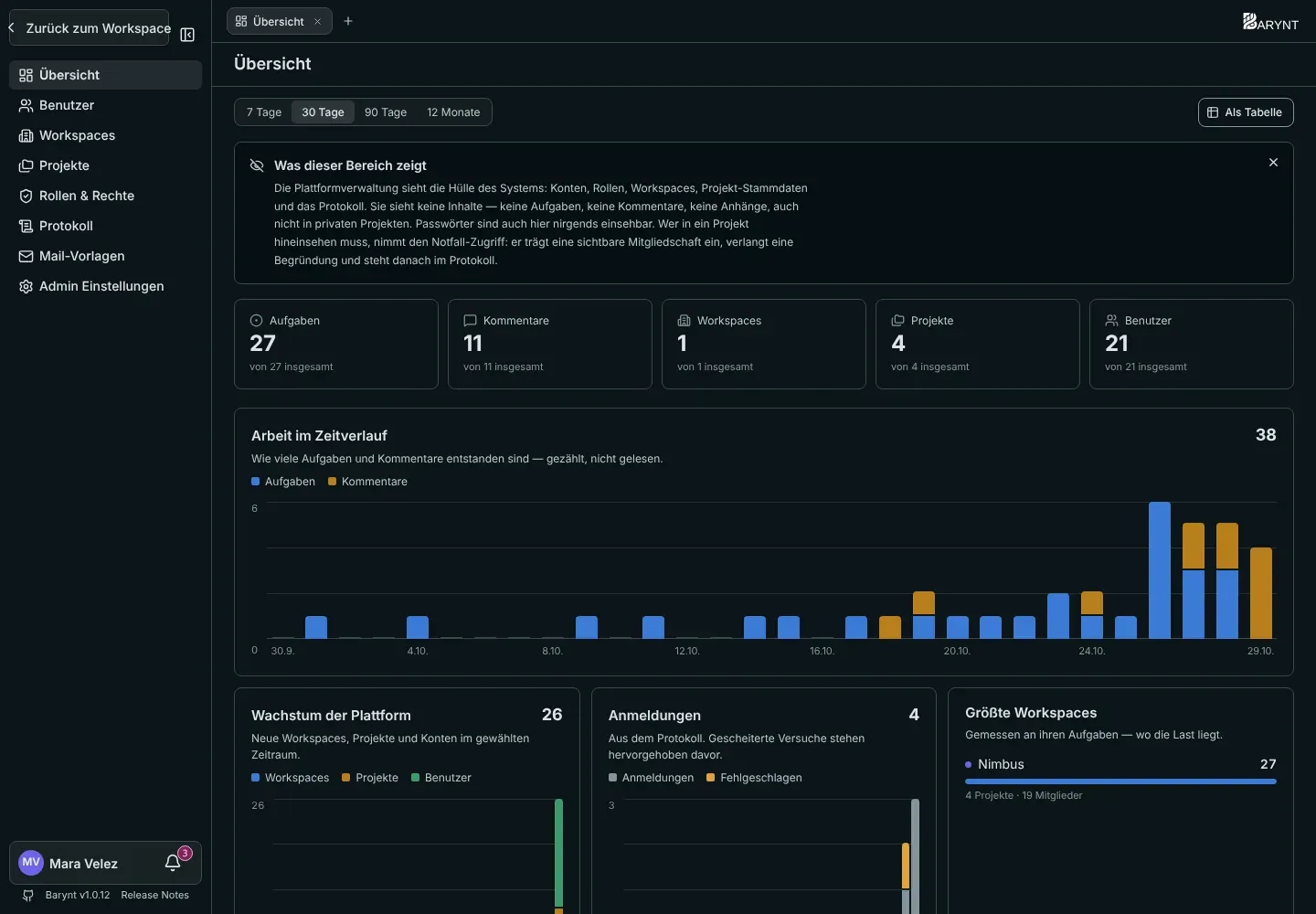Viewport: 1316px width, 914px height.
Task: Close the Übersicht tab
Action: tap(317, 22)
